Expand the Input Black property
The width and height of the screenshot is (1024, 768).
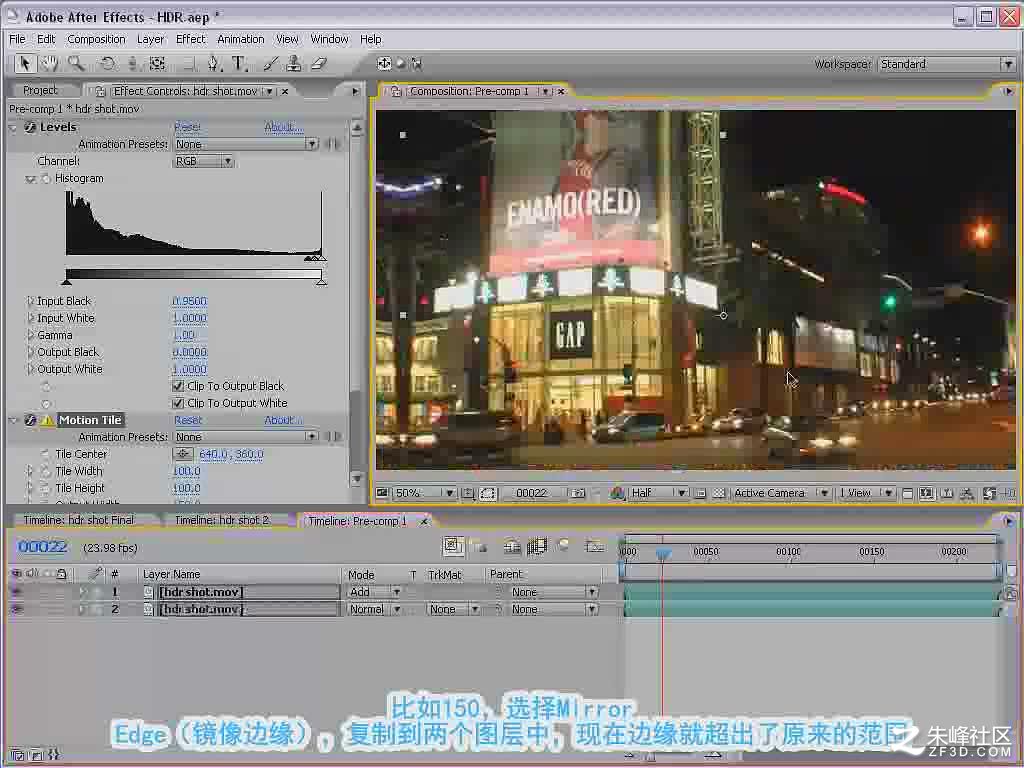(29, 301)
